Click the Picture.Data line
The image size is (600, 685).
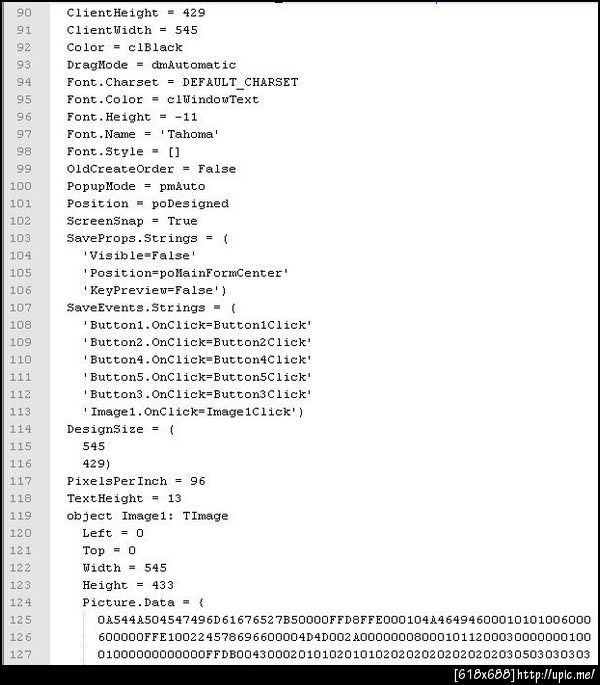(x=143, y=603)
